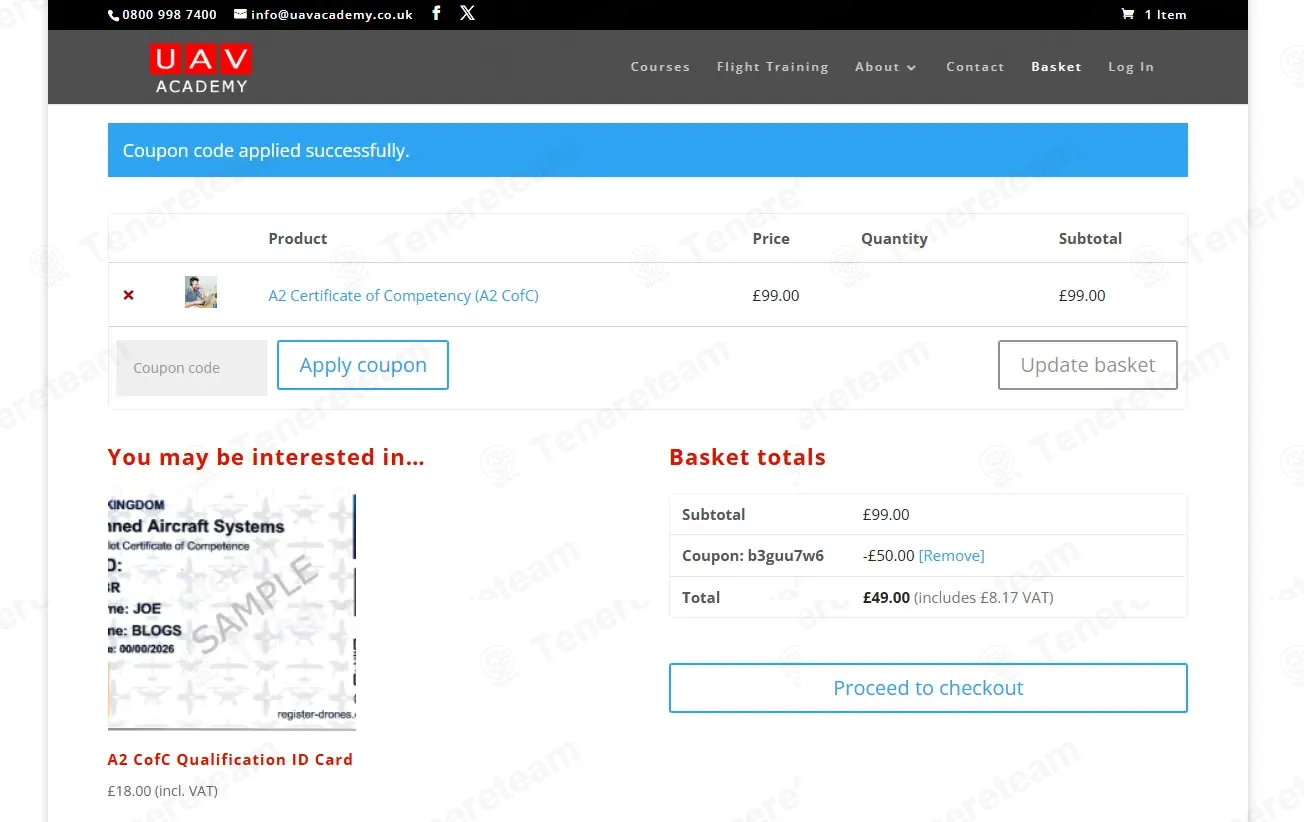Open A2 CofC Qualification ID Card title link
This screenshot has height=822, width=1304.
[230, 759]
